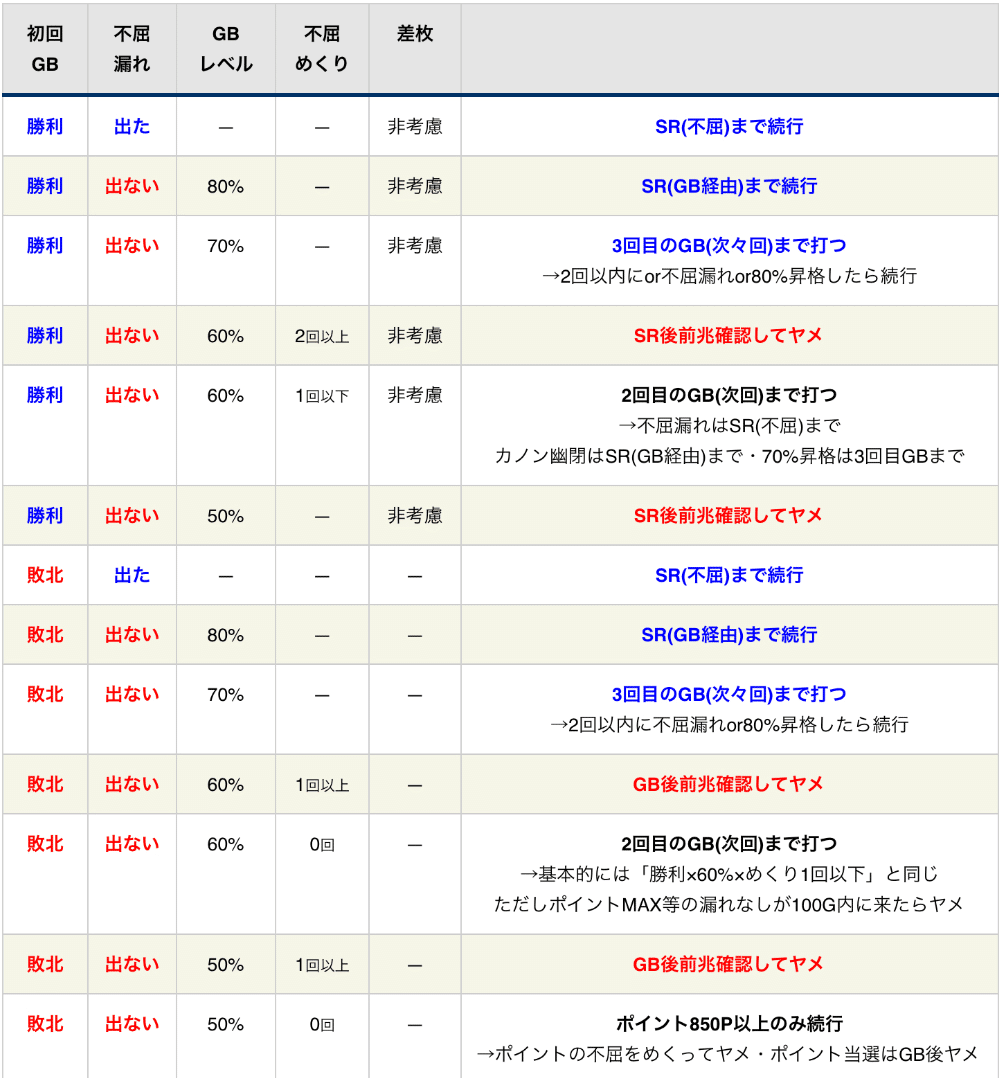The width and height of the screenshot is (1001, 1078).
Task: Click the text ポイント850P以上のみ続行
Action: [x=729, y=1024]
